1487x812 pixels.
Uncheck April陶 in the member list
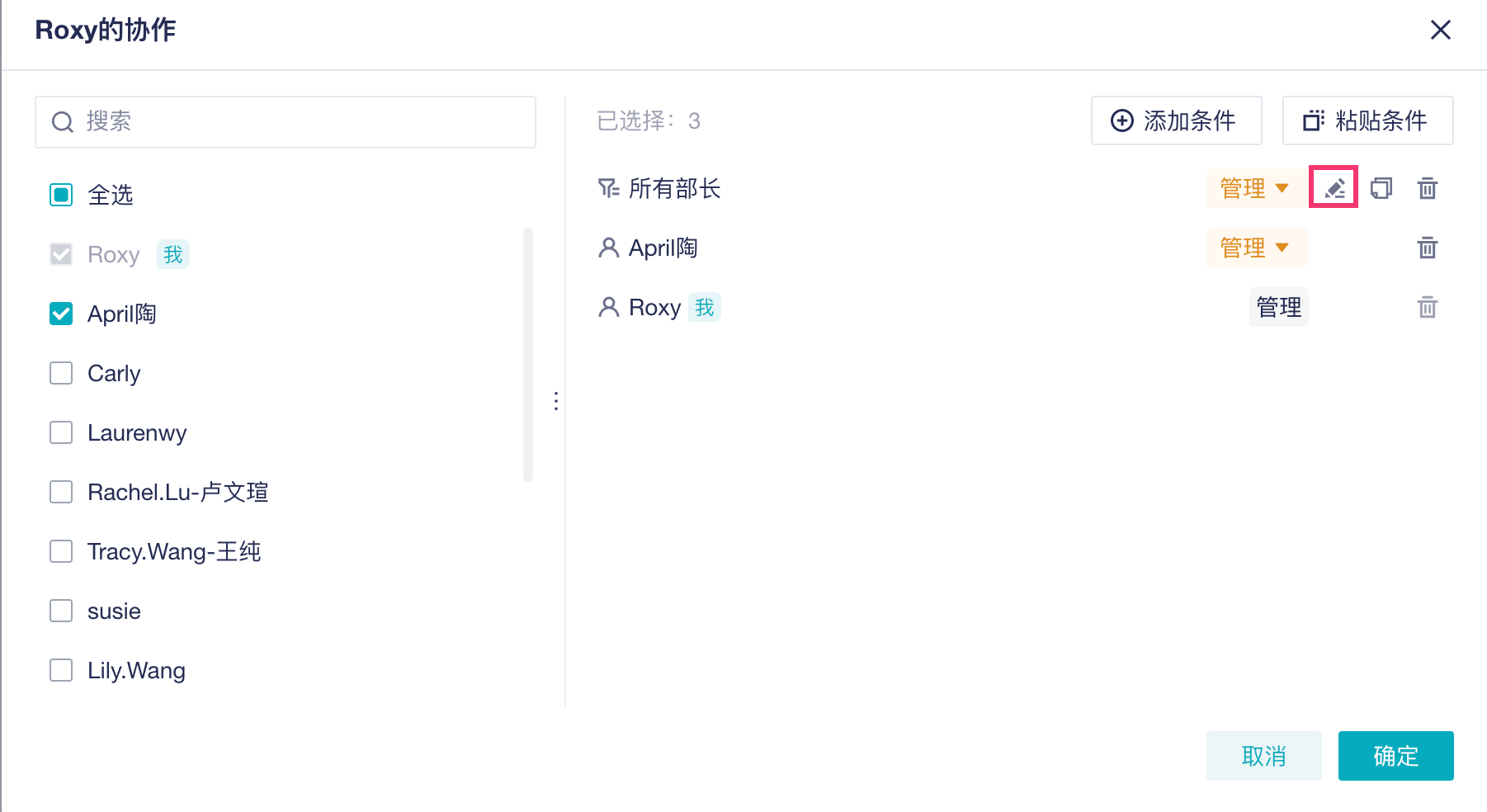pos(61,314)
